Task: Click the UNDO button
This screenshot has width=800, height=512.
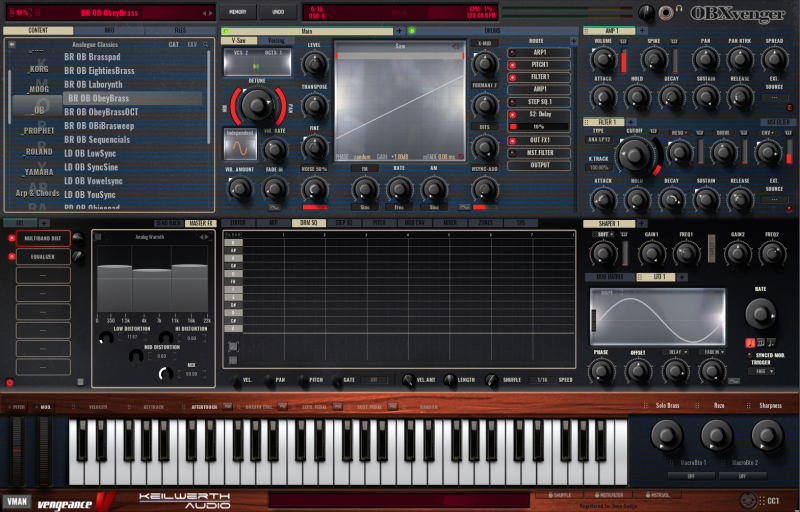Action: tap(278, 12)
